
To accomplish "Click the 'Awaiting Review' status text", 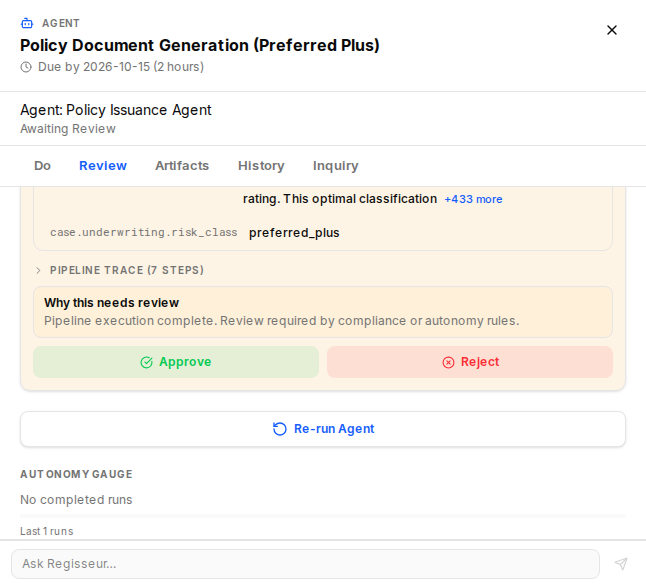I will (68, 129).
